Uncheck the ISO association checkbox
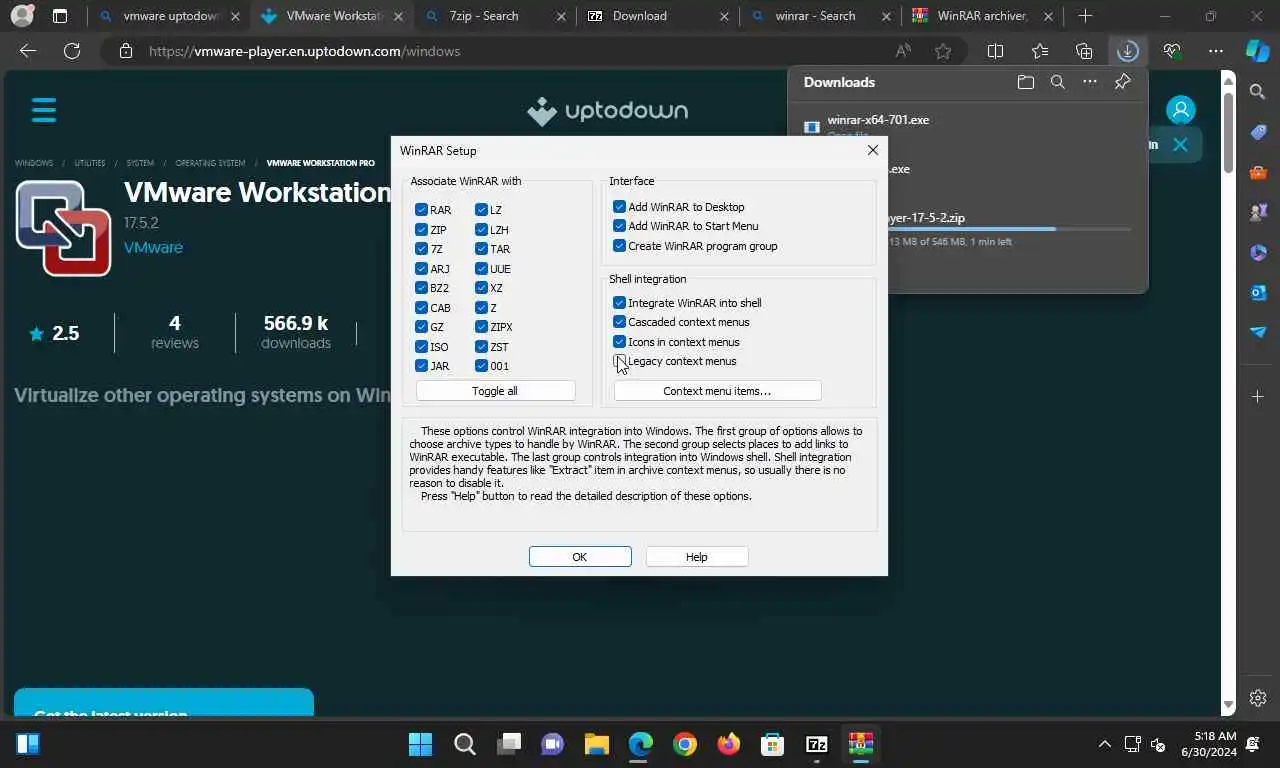This screenshot has width=1280, height=768. tap(421, 347)
